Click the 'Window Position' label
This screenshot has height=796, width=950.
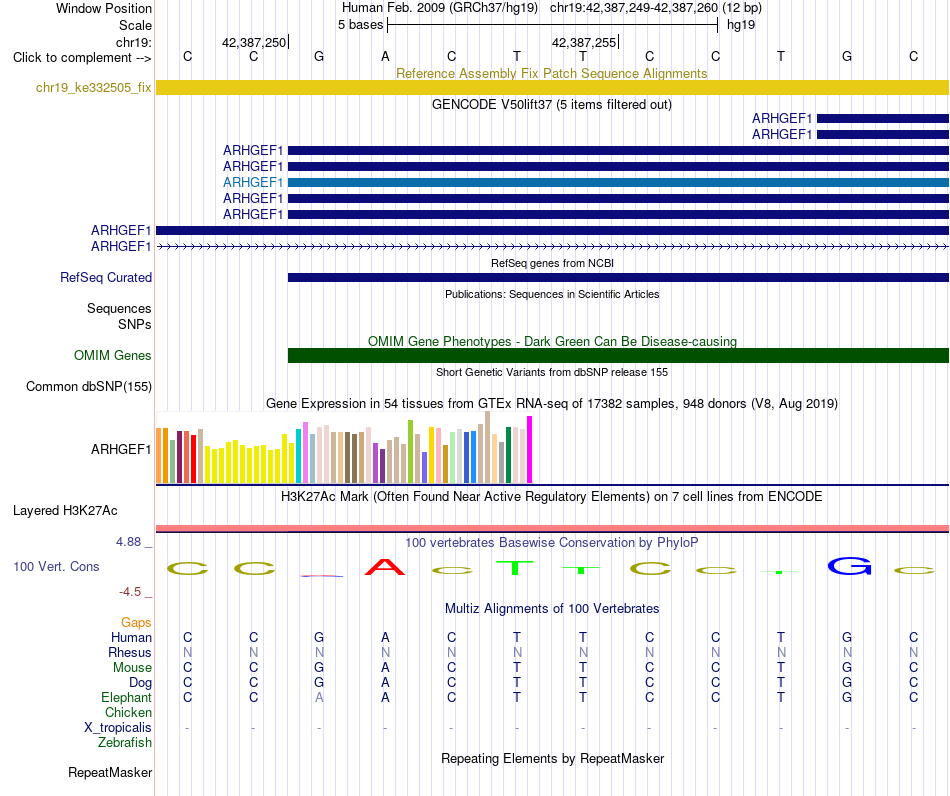tap(104, 8)
